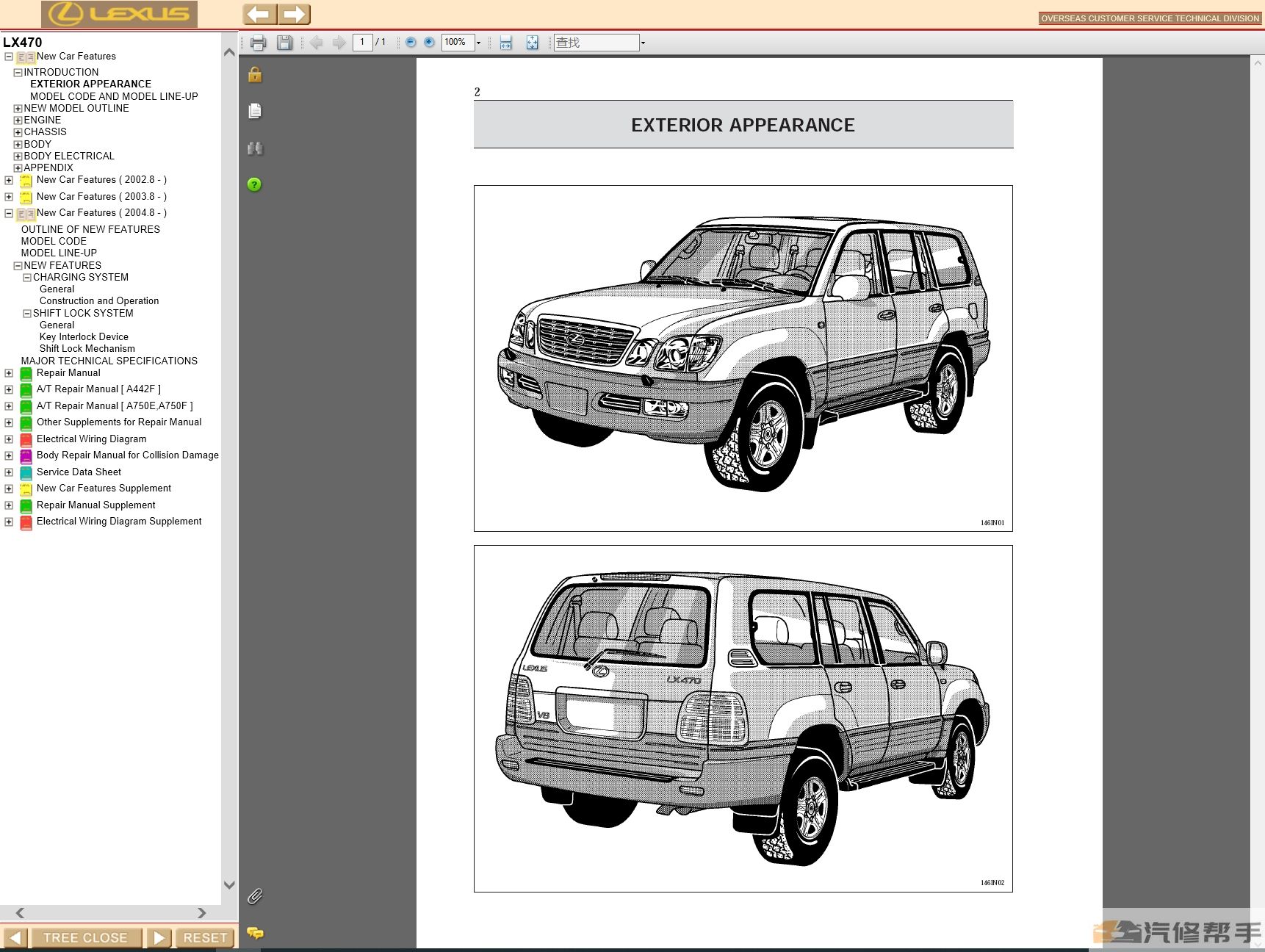Collapse the CHARGING SYSTEM node
Screen dimensions: 1265x952
(x=27, y=278)
